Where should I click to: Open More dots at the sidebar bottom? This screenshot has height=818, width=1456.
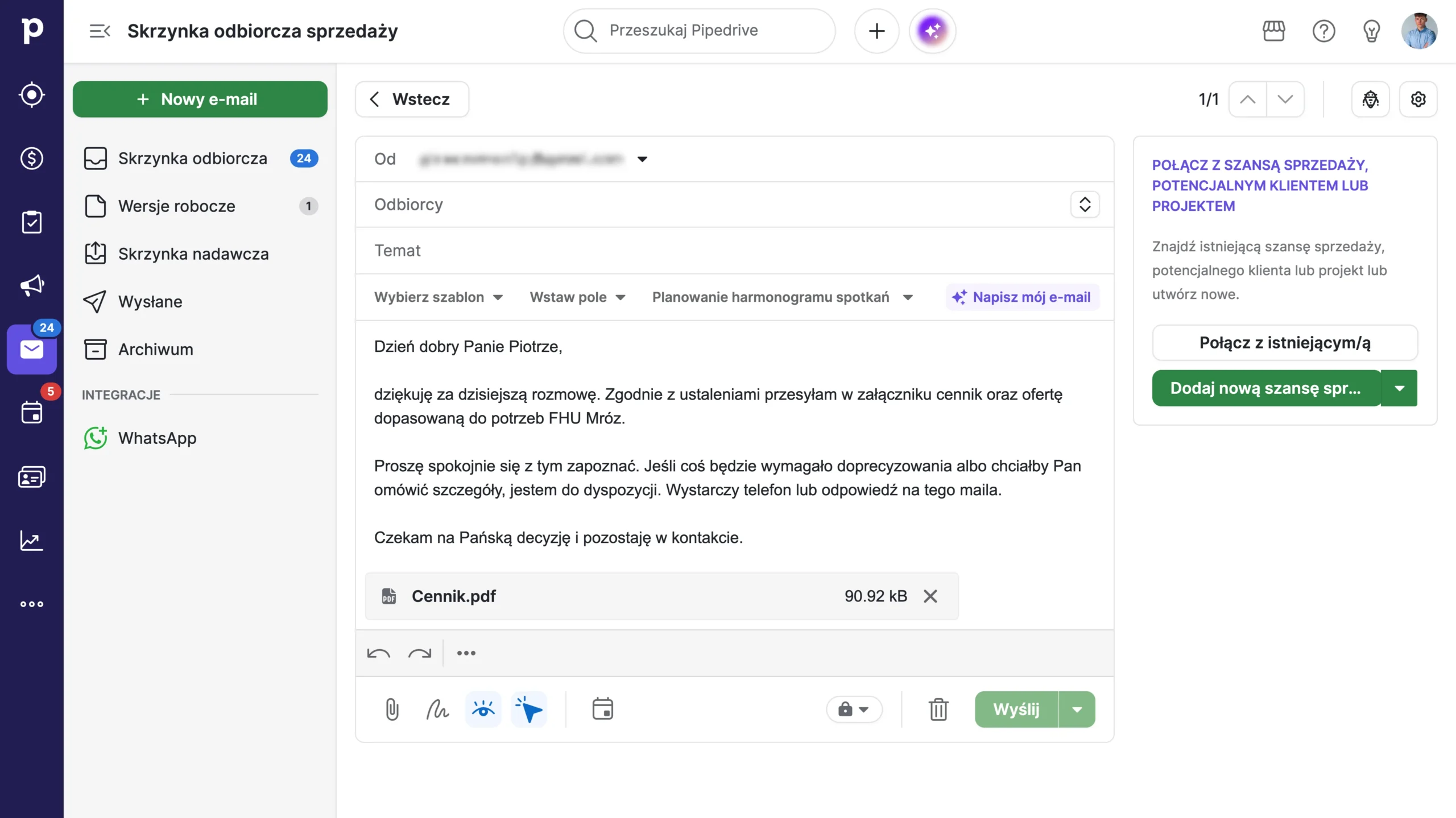[32, 604]
